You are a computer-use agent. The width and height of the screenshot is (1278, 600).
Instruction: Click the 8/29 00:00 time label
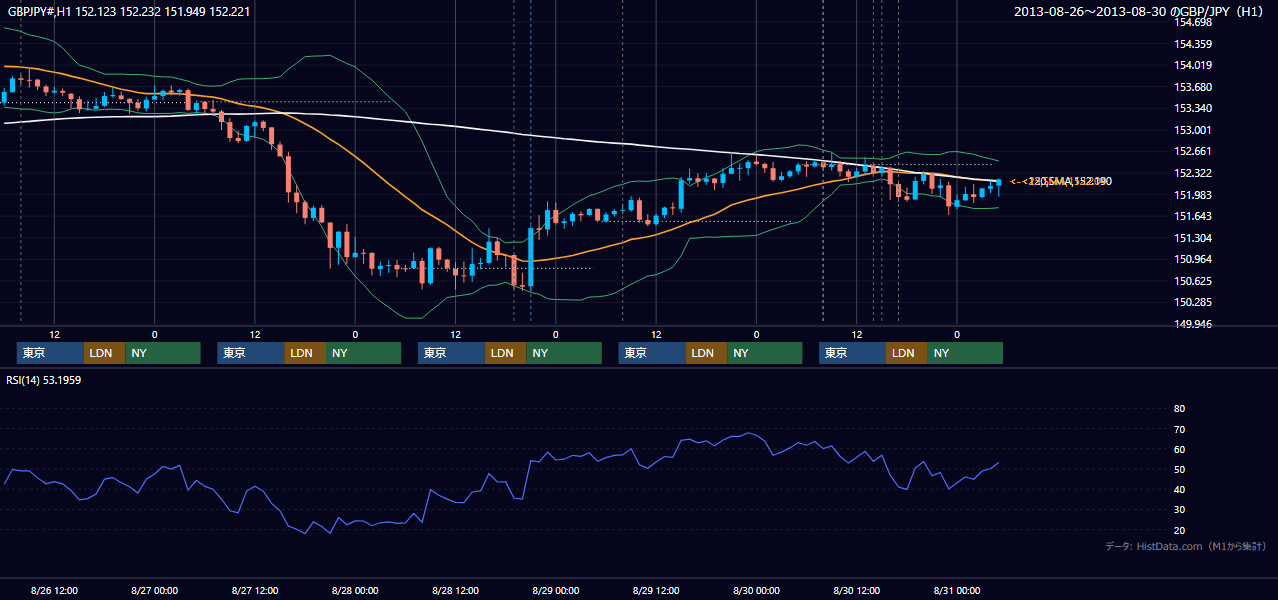click(556, 590)
